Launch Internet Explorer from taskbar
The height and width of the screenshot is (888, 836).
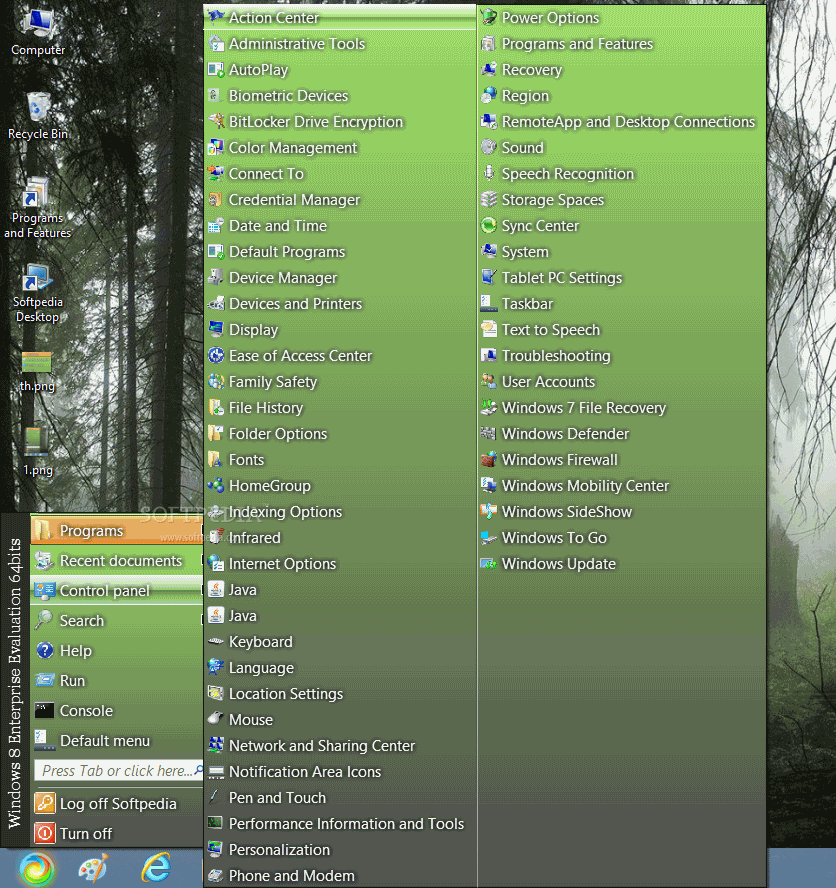coord(156,868)
